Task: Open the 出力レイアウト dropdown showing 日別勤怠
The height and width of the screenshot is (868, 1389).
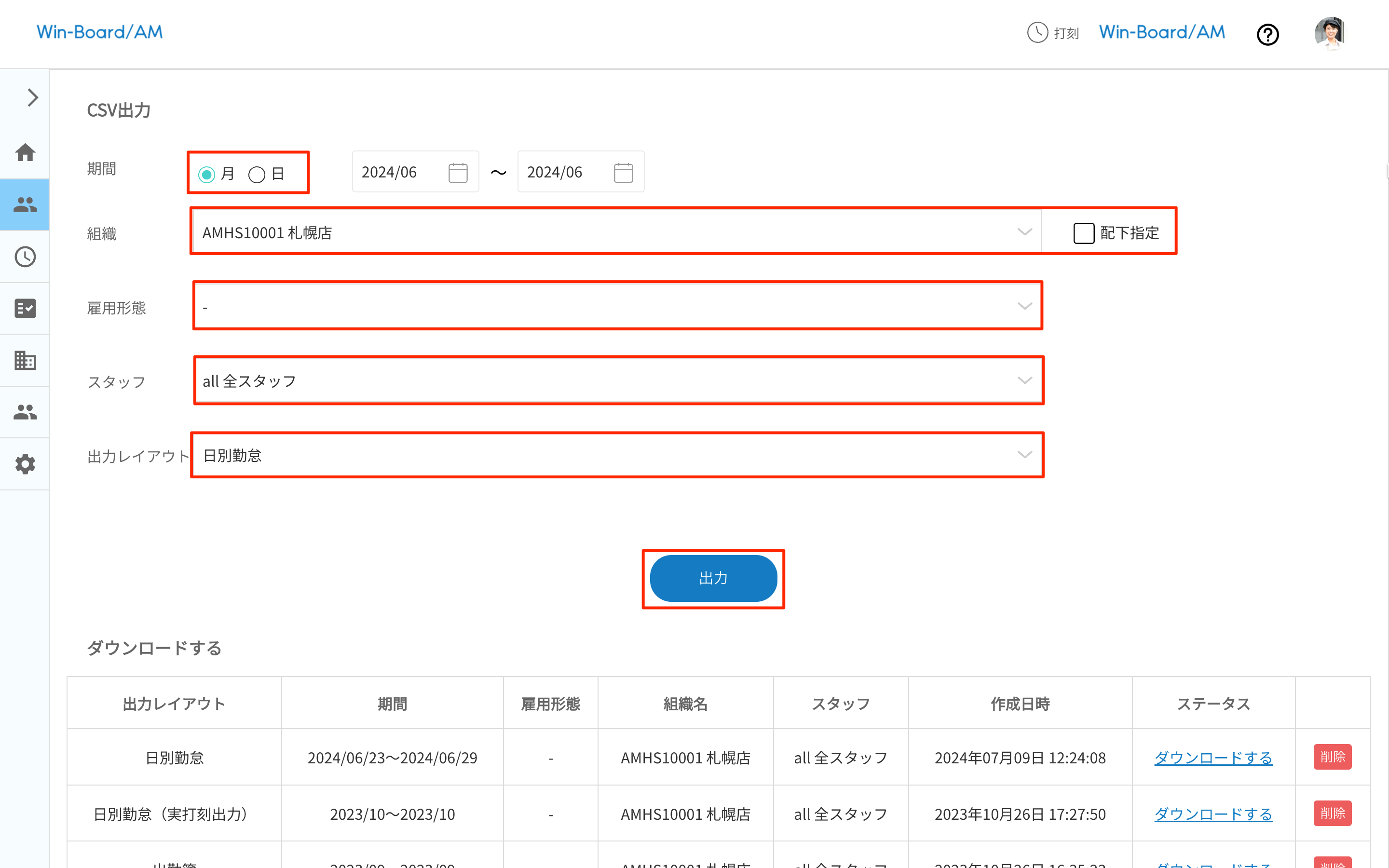Action: (618, 455)
